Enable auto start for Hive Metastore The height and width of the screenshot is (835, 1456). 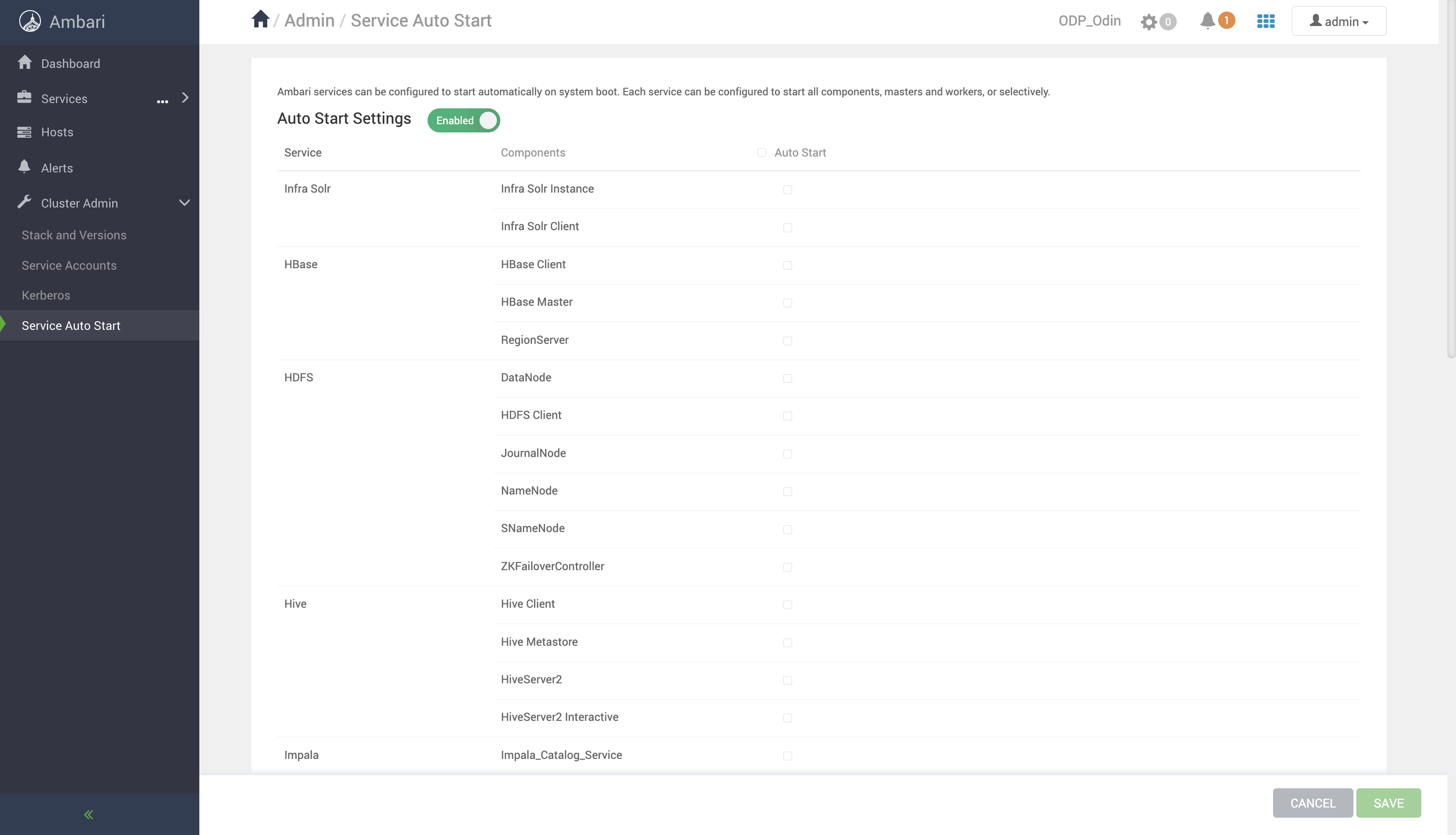(x=788, y=643)
